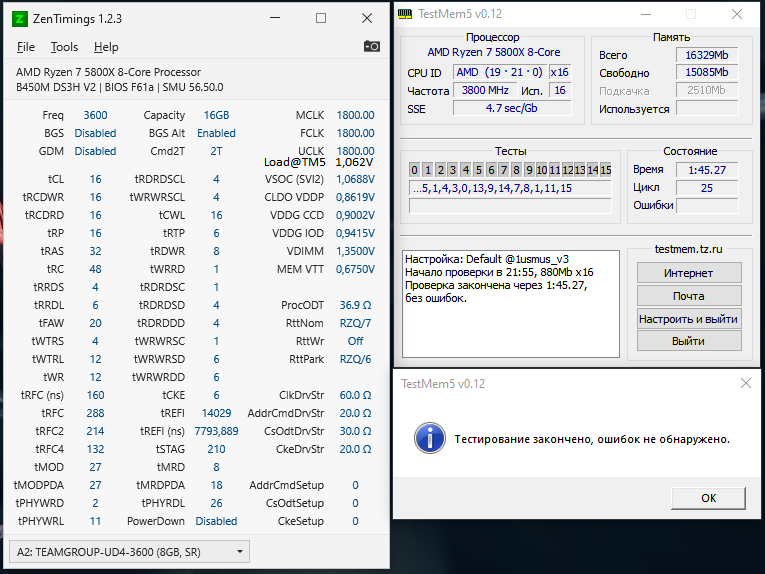This screenshot has width=765, height=574.
Task: Click the blue information icon in the dialog
Action: (x=430, y=438)
